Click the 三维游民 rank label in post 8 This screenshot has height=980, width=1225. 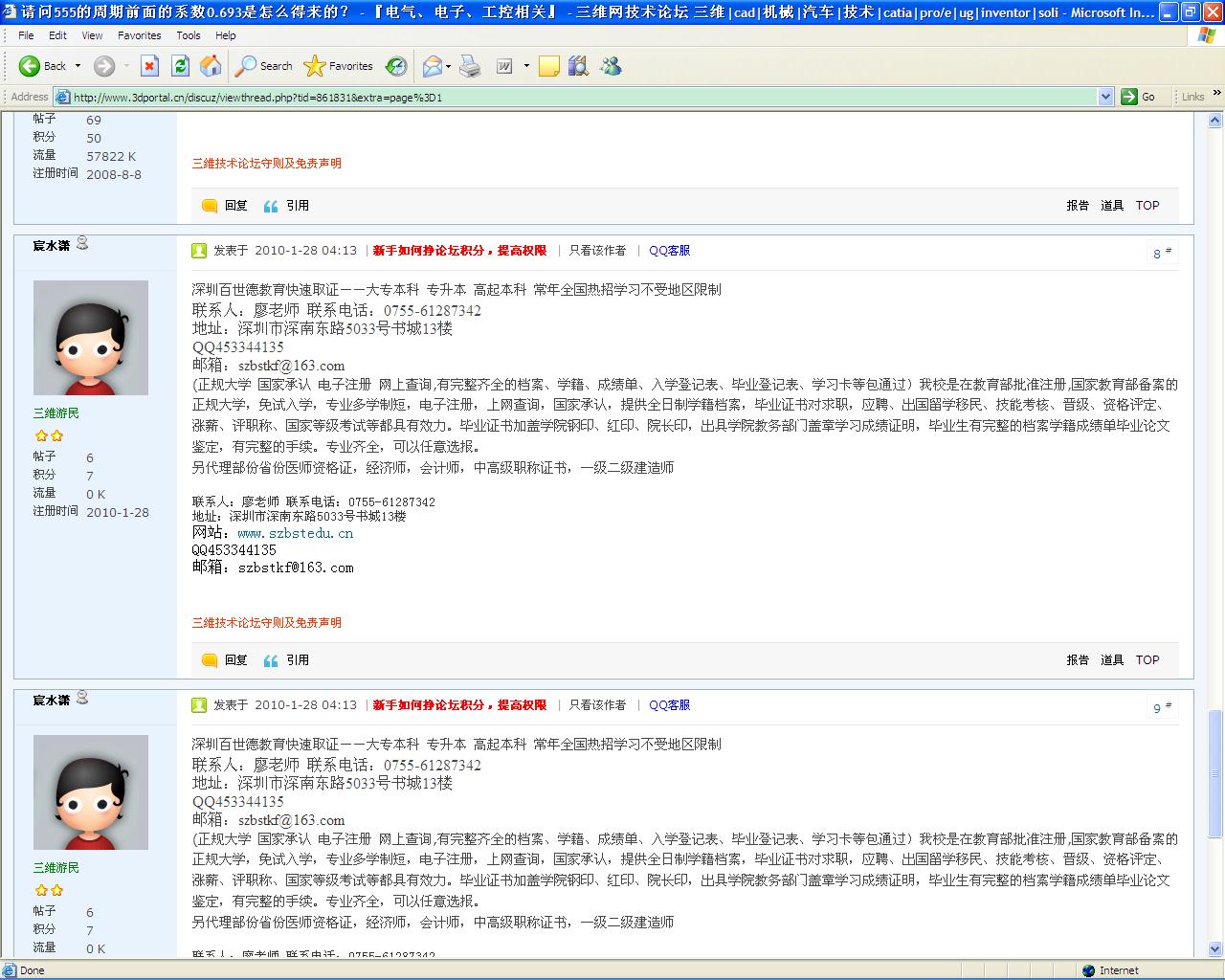click(56, 413)
